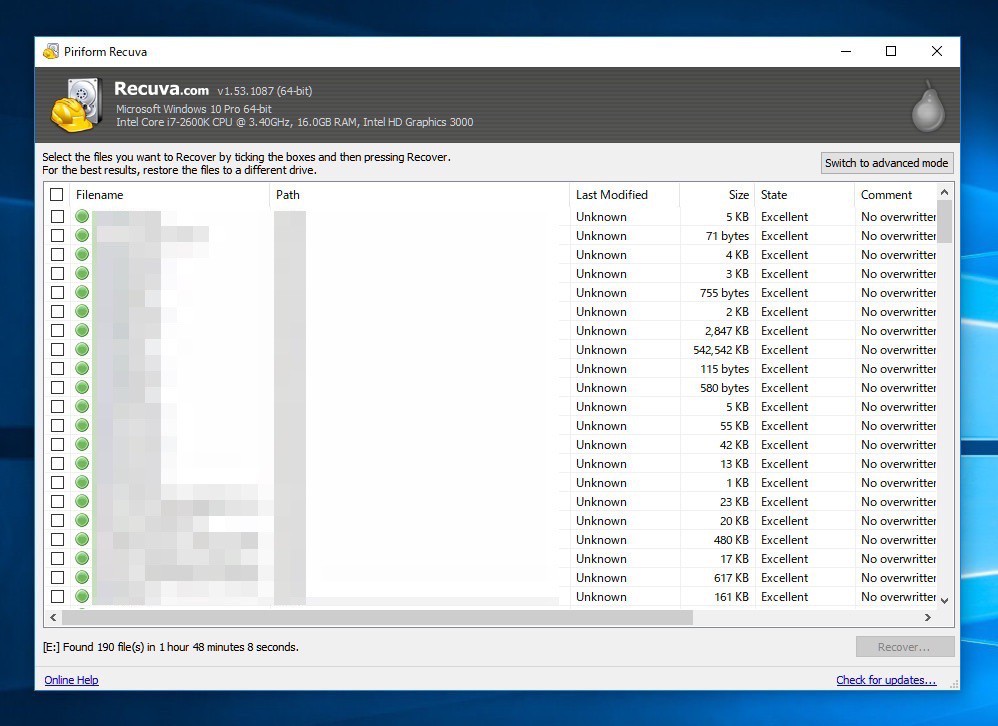The image size is (998, 726).
Task: Sort list by Path column header
Action: [419, 195]
